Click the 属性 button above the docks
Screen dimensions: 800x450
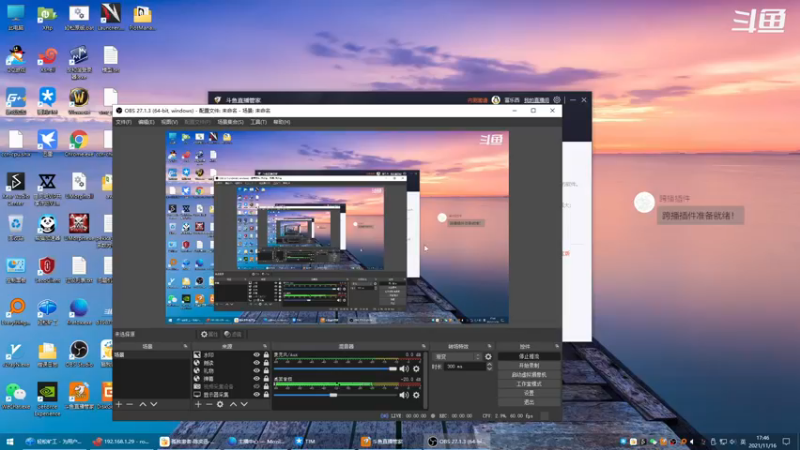pyautogui.click(x=209, y=334)
